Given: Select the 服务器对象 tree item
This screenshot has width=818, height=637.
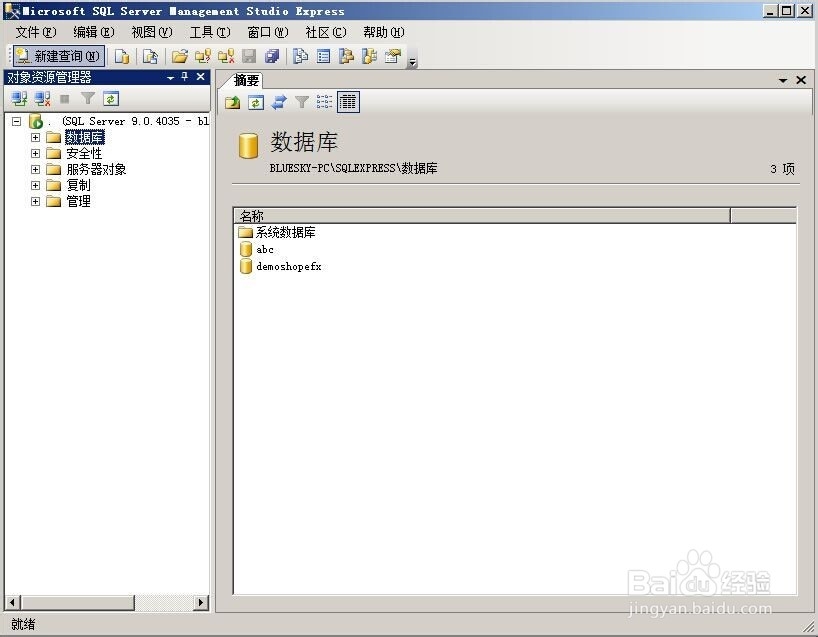Looking at the screenshot, I should [96, 169].
